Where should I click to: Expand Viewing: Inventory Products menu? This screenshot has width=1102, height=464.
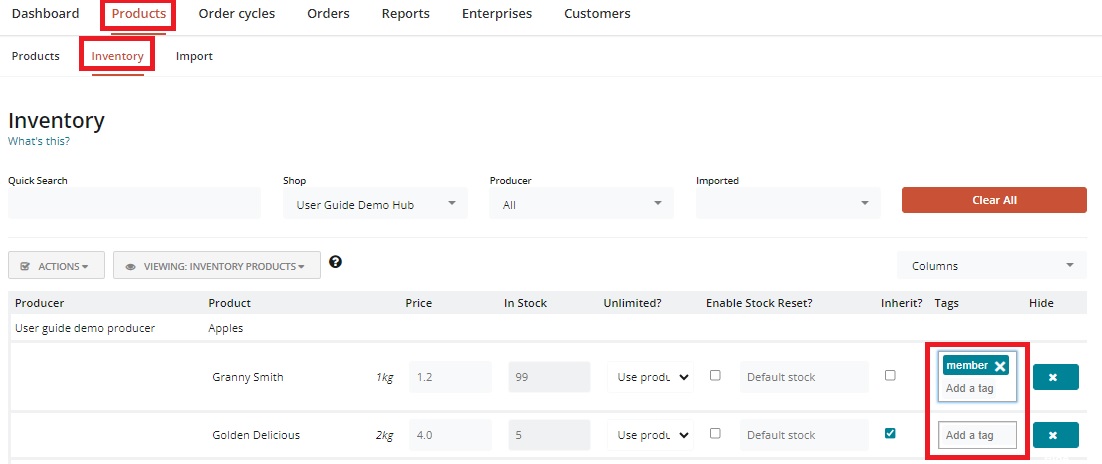click(x=217, y=266)
